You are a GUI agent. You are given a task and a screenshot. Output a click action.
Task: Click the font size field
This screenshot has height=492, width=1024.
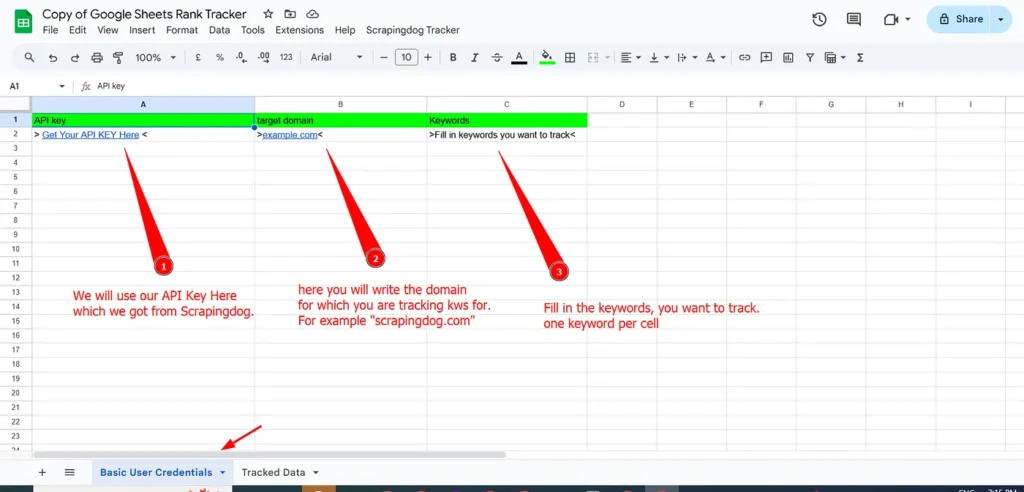tap(406, 57)
